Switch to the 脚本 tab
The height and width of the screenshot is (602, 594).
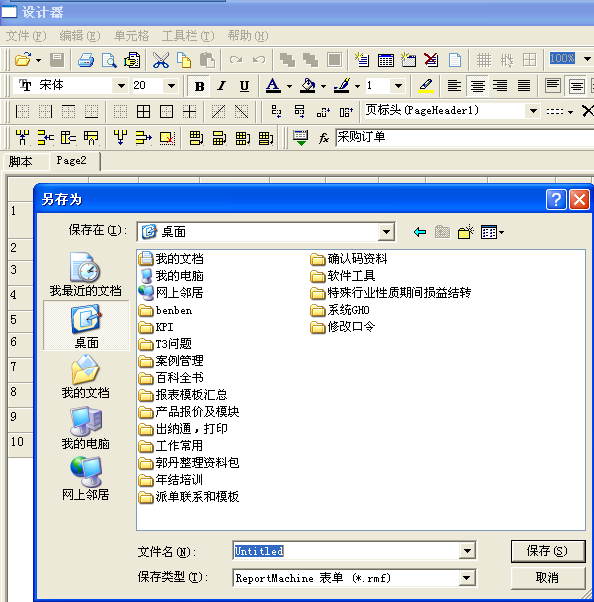21,161
